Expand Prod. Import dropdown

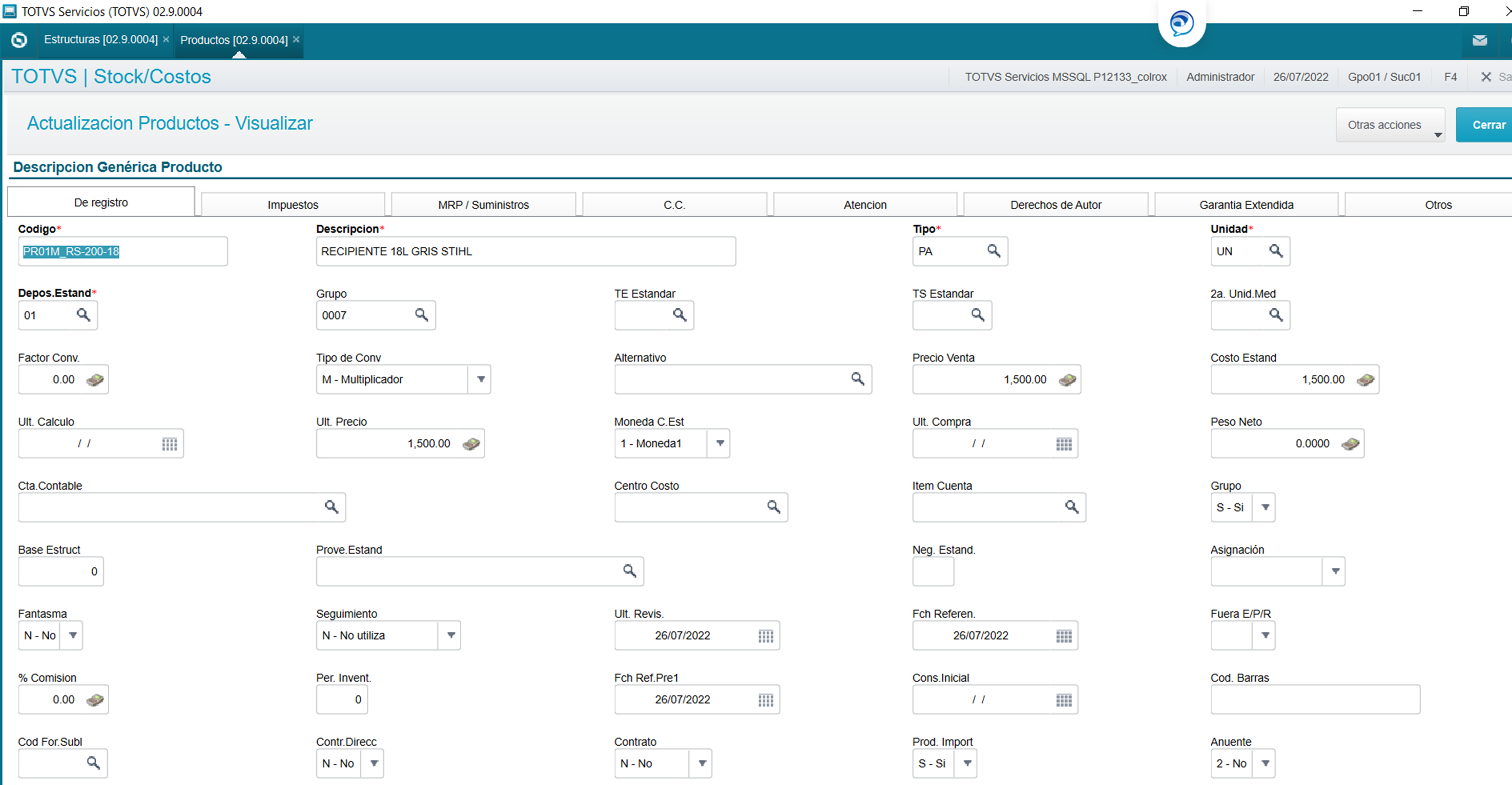pyautogui.click(x=967, y=763)
